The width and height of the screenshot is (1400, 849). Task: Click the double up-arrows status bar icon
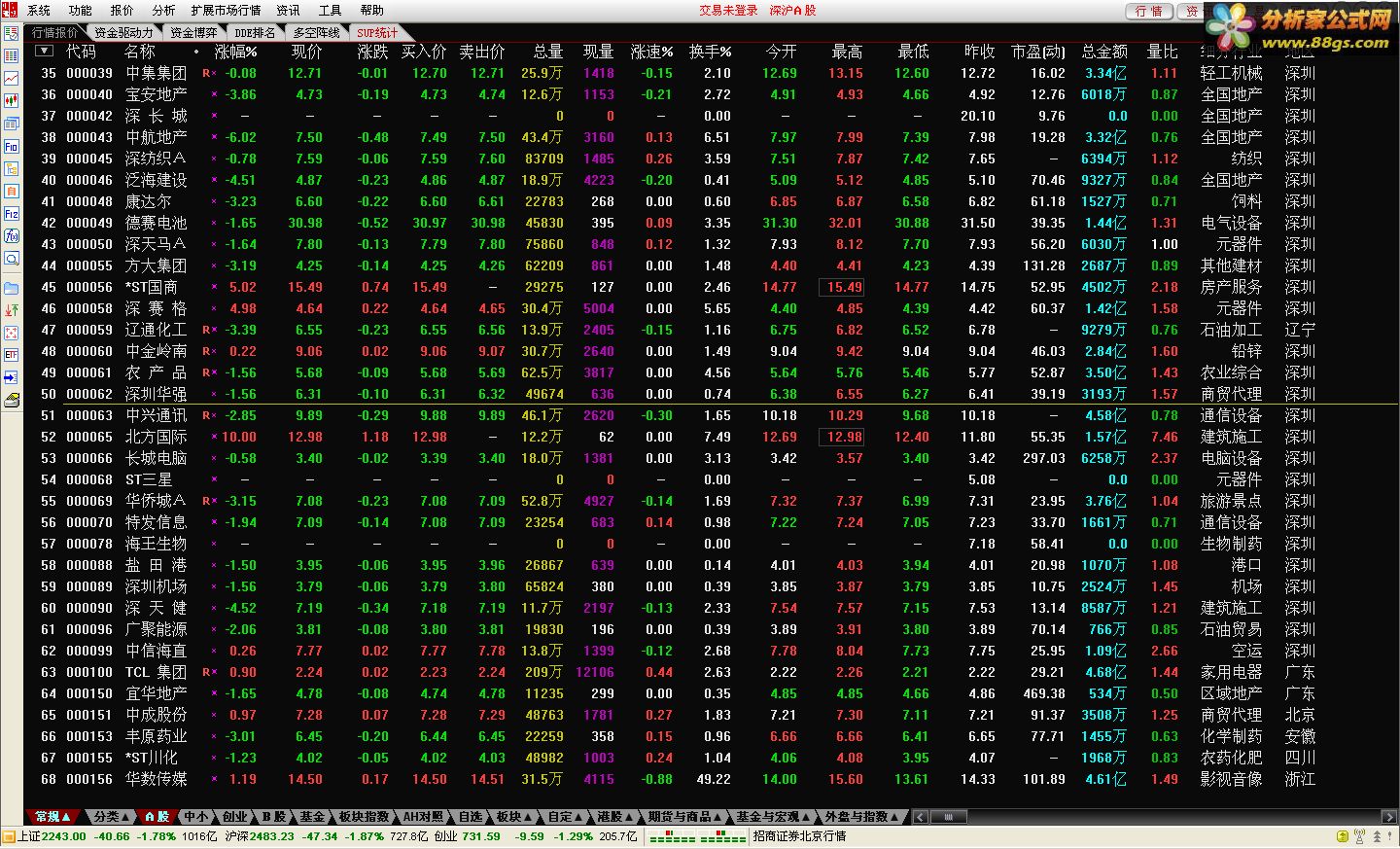tap(1378, 836)
